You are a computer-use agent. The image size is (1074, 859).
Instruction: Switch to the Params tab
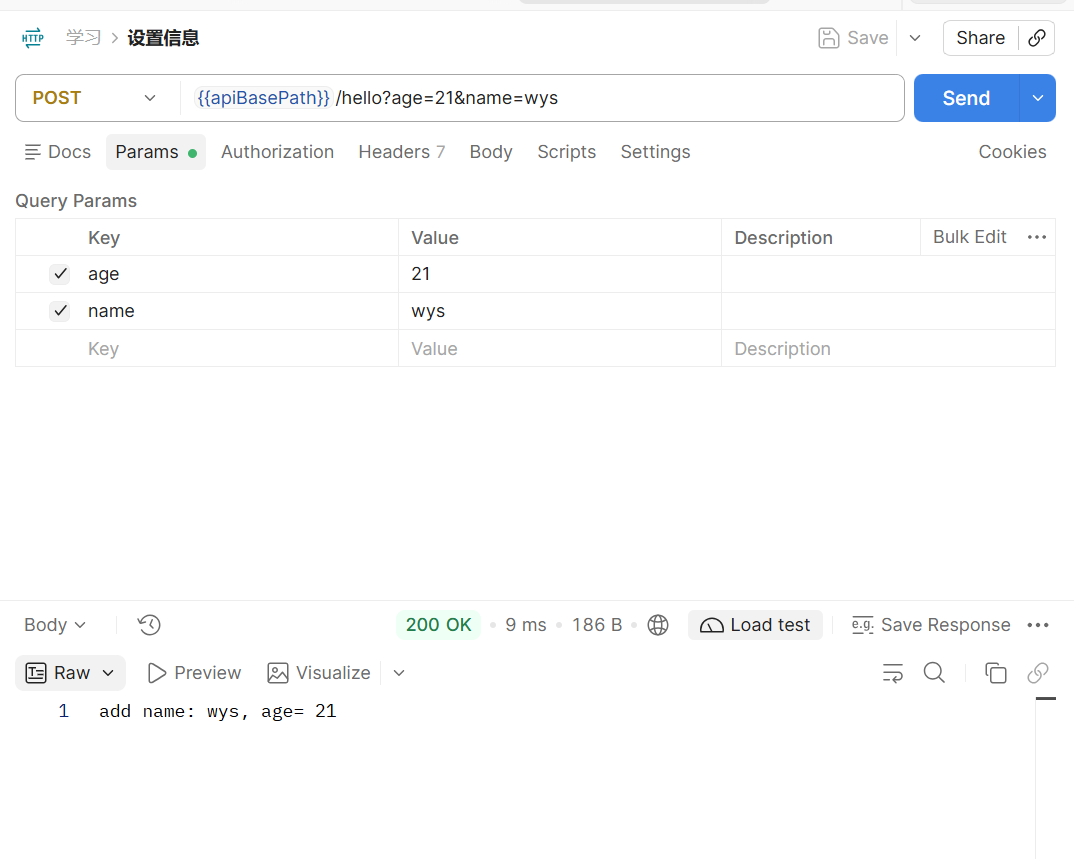[155, 152]
